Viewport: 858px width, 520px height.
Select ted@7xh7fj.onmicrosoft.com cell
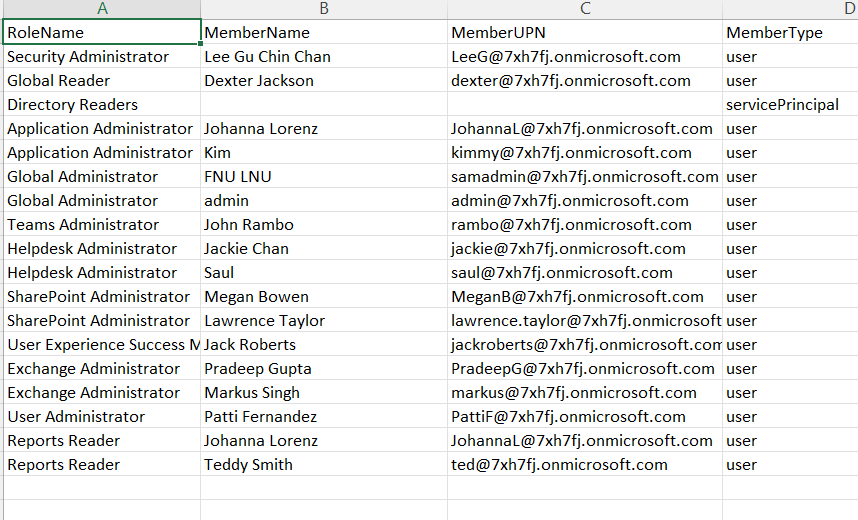(x=585, y=465)
